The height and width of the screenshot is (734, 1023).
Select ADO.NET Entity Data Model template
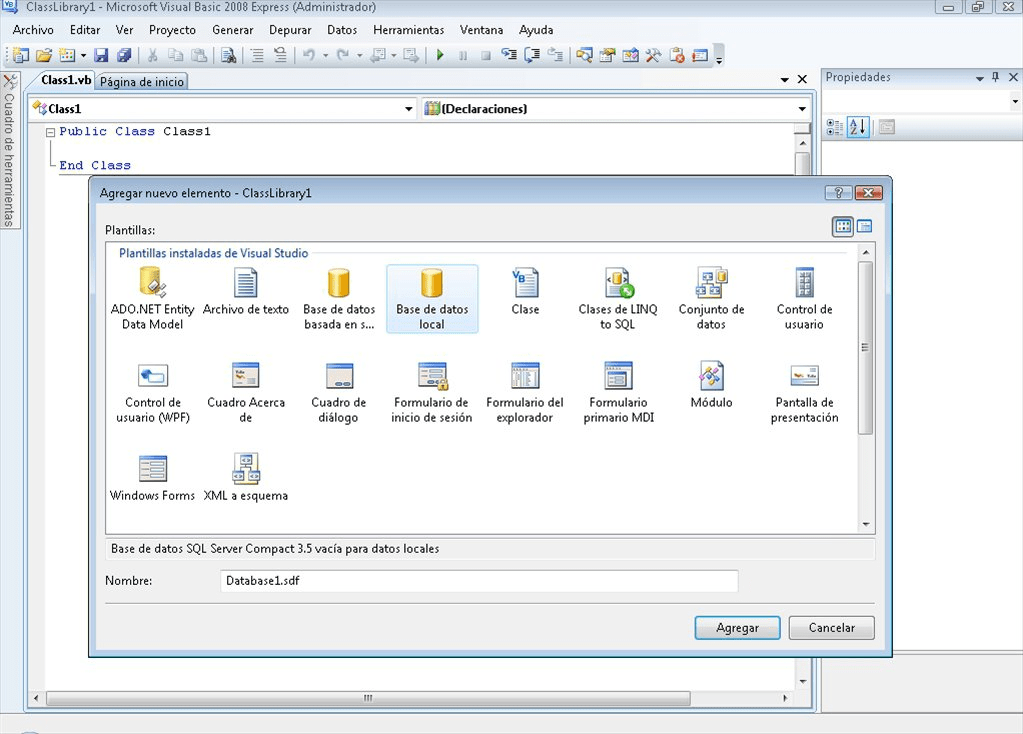click(152, 299)
